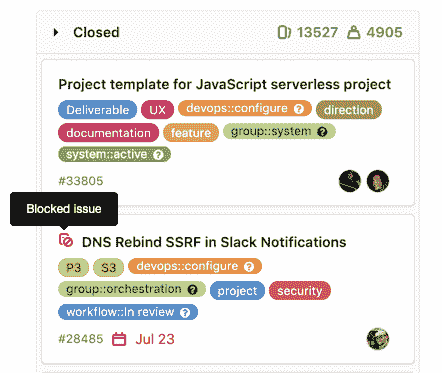Click help icon on group::system label
Screen dimensions: 442x373
(x=322, y=132)
